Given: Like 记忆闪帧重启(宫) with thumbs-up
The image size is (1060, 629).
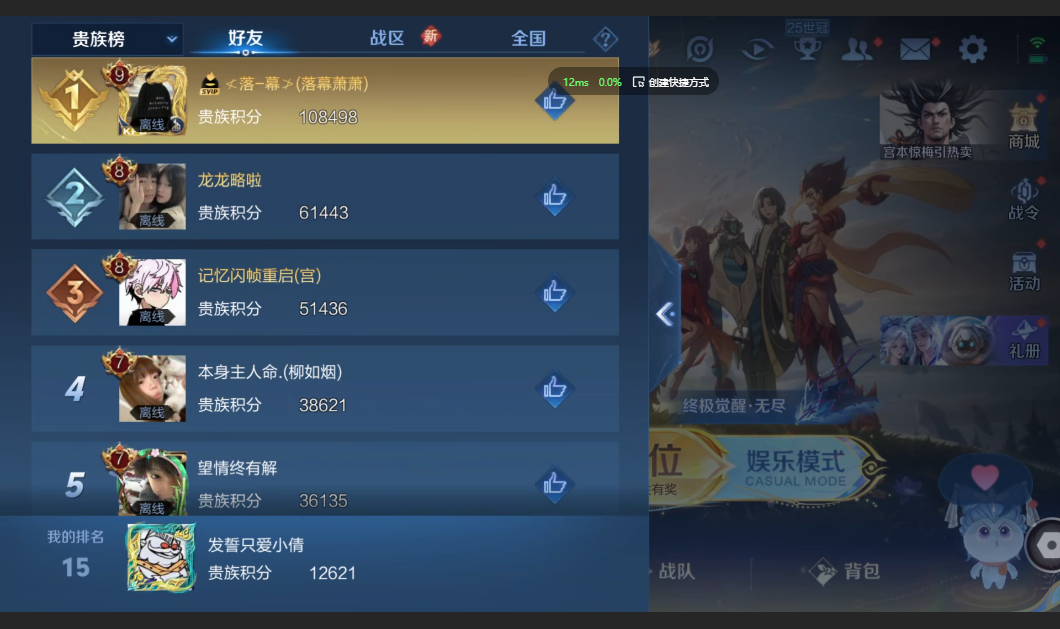Looking at the screenshot, I should tap(554, 292).
